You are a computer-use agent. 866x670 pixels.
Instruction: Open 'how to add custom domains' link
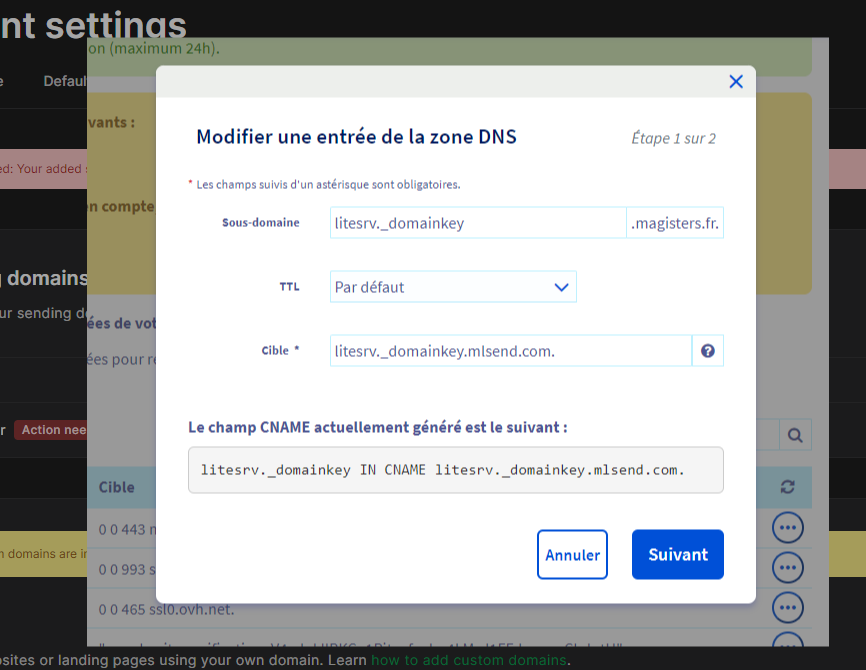click(469, 660)
